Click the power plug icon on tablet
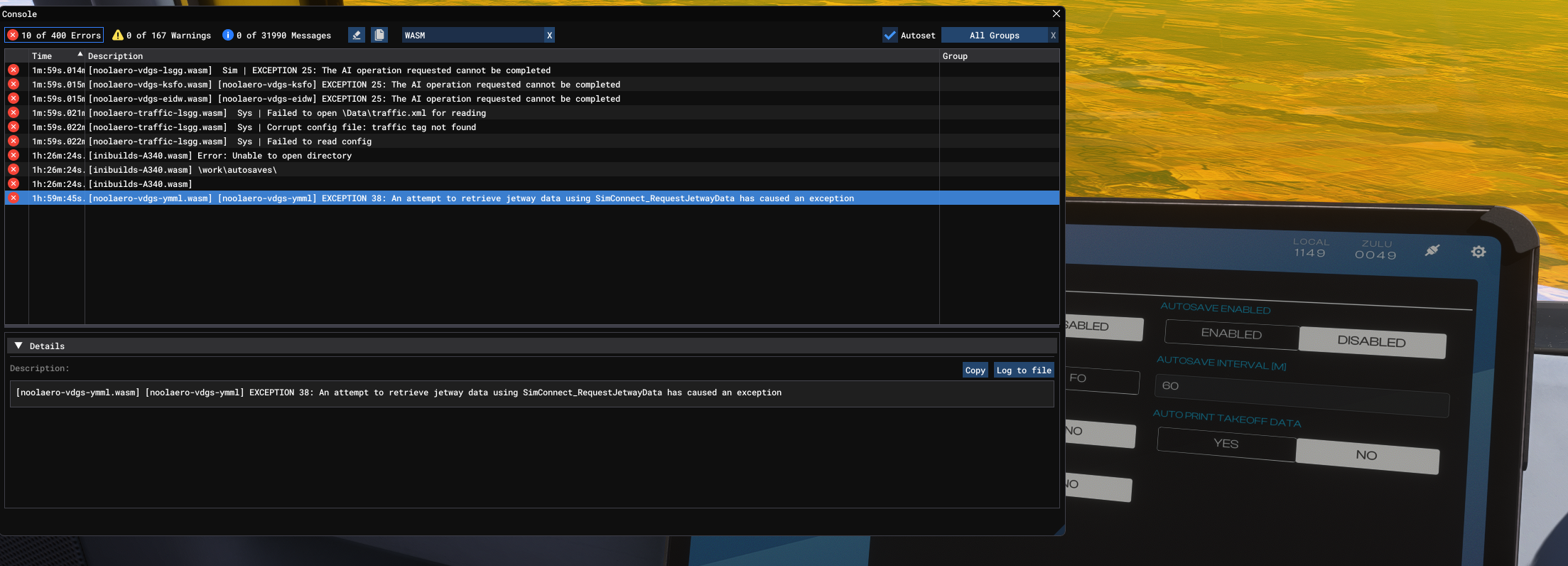1568x566 pixels. click(1432, 250)
